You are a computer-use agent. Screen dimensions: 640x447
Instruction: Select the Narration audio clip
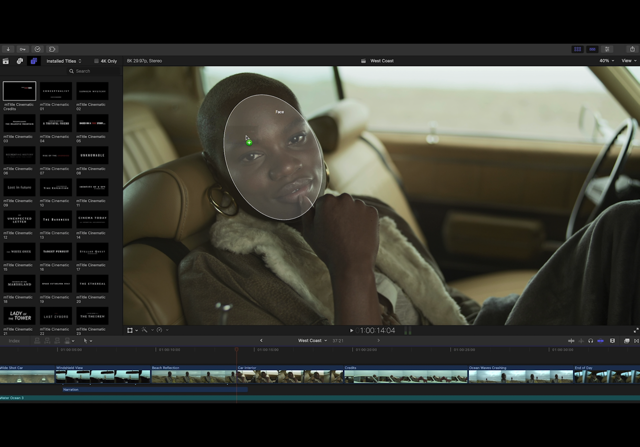(155, 389)
